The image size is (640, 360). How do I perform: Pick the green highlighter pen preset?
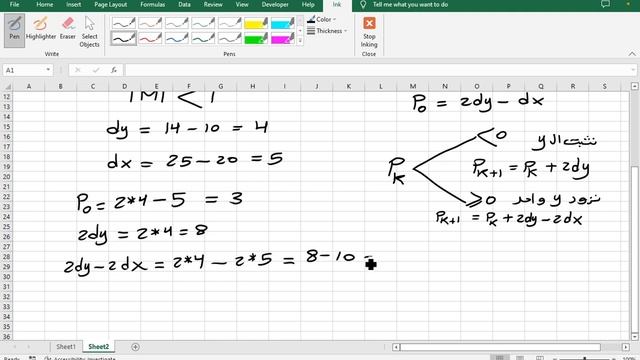[256, 38]
